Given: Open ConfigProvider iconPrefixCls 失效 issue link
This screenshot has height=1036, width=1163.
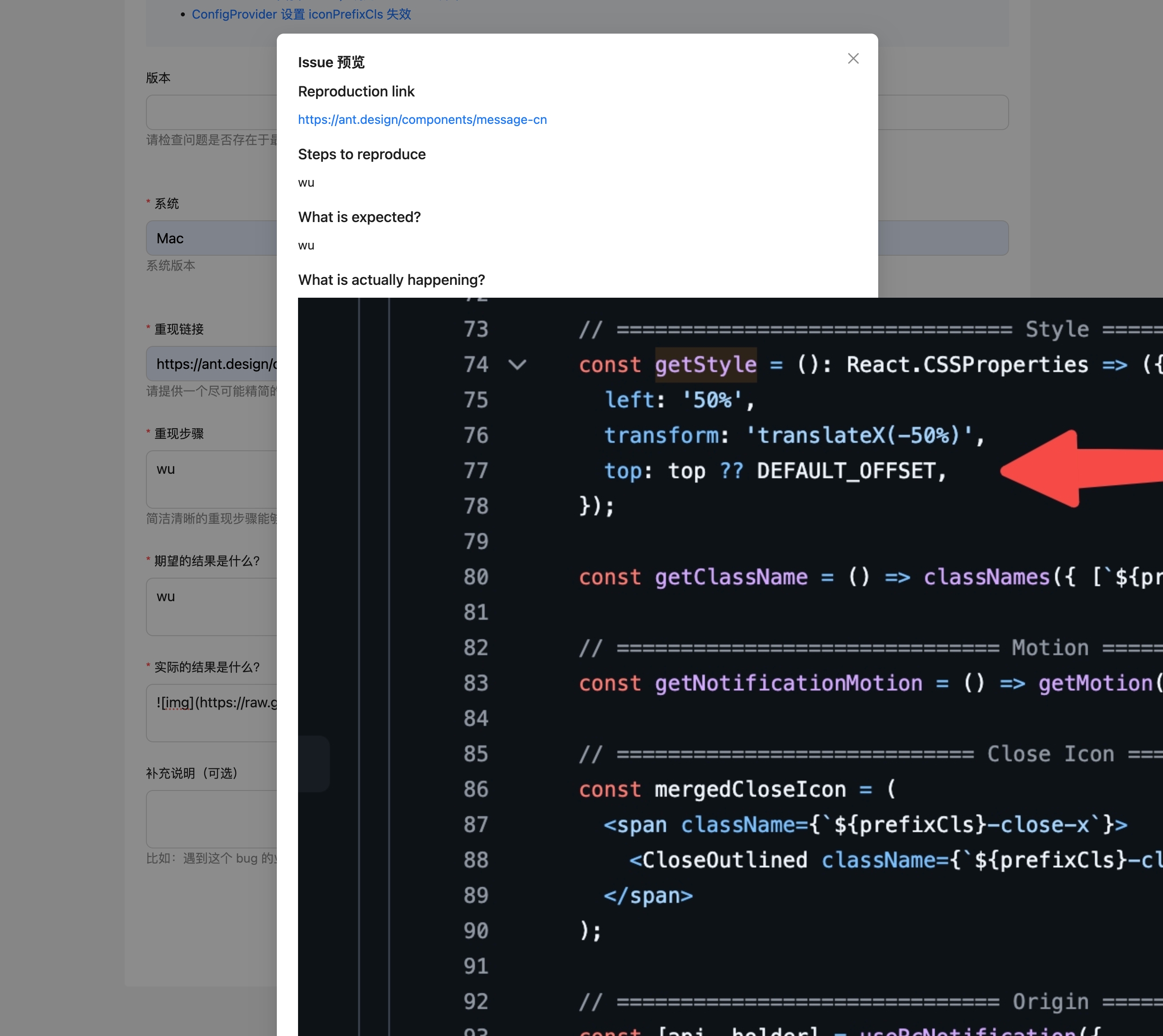Looking at the screenshot, I should coord(301,14).
